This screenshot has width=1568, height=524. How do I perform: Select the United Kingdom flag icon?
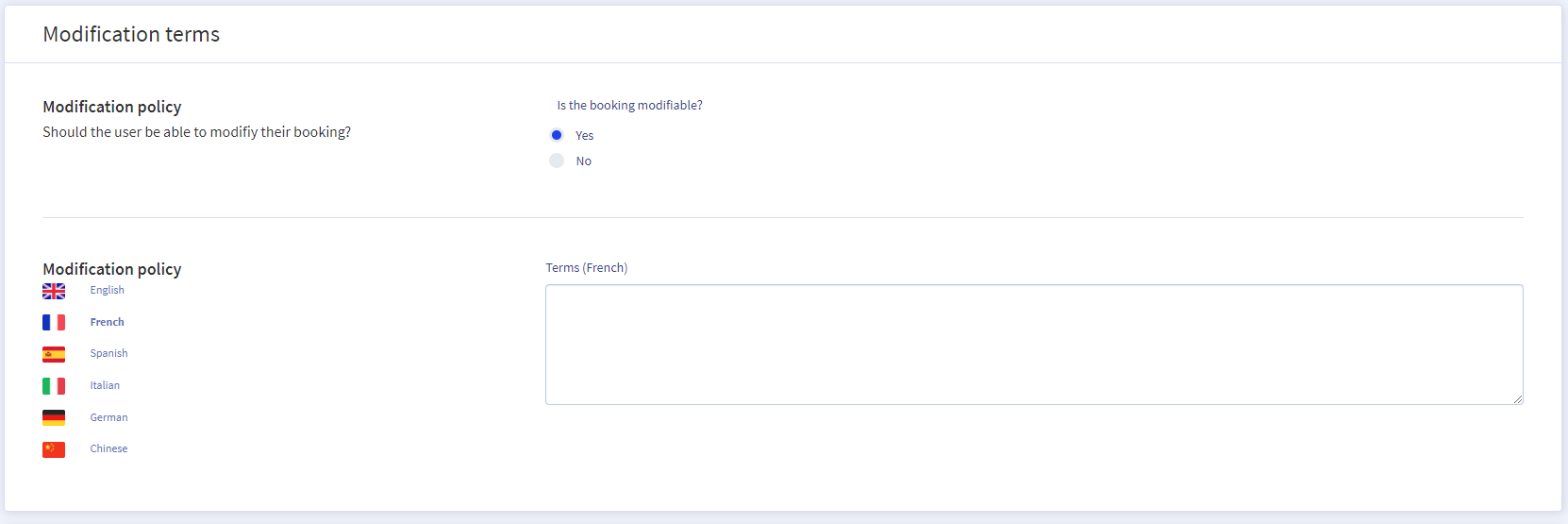54,291
